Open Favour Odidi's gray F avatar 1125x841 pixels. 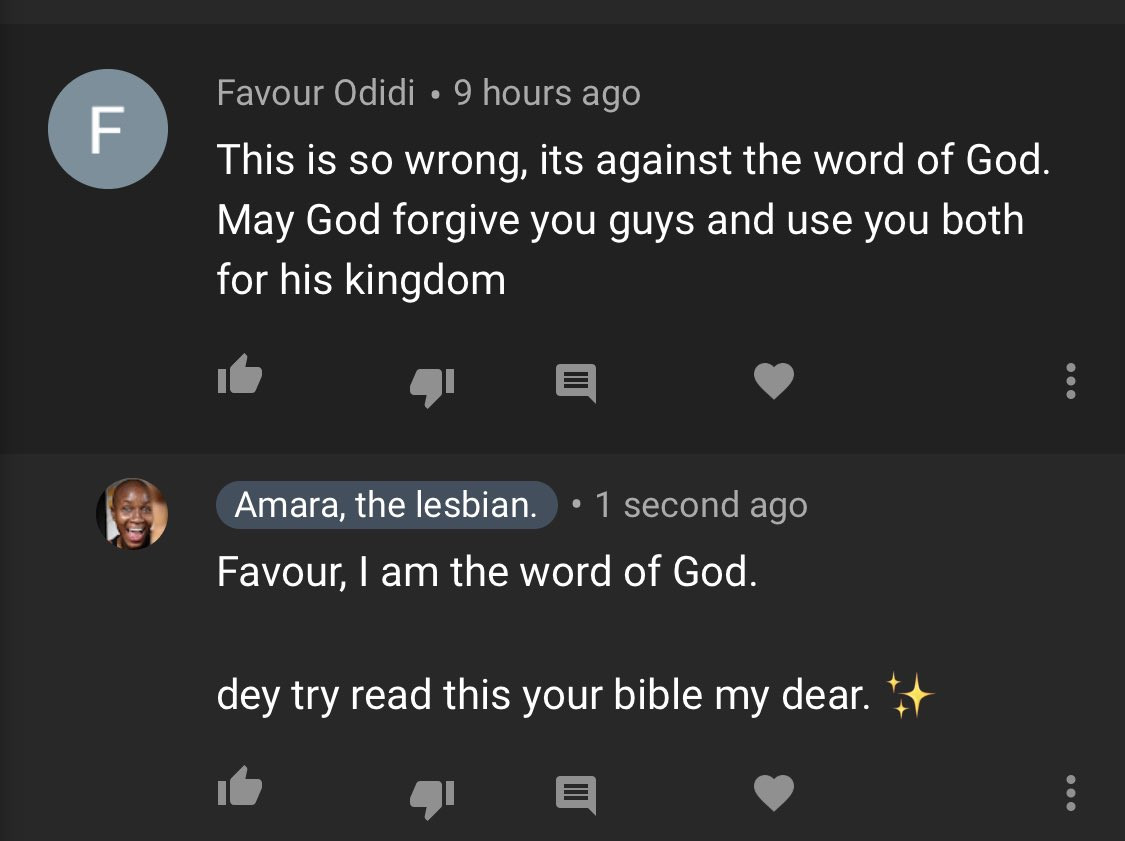point(108,129)
